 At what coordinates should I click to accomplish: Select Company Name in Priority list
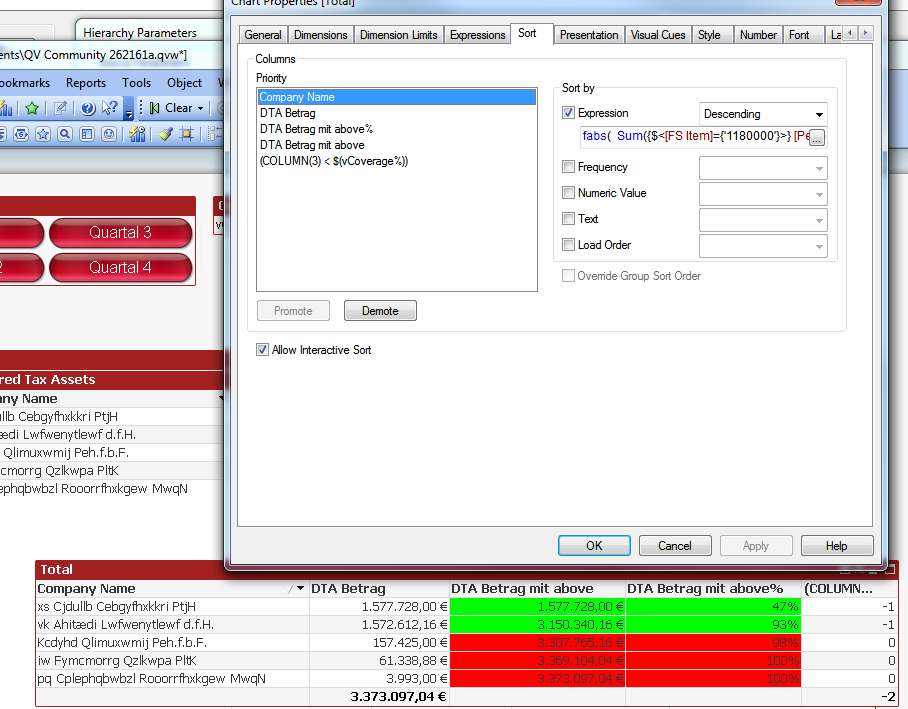tap(397, 97)
